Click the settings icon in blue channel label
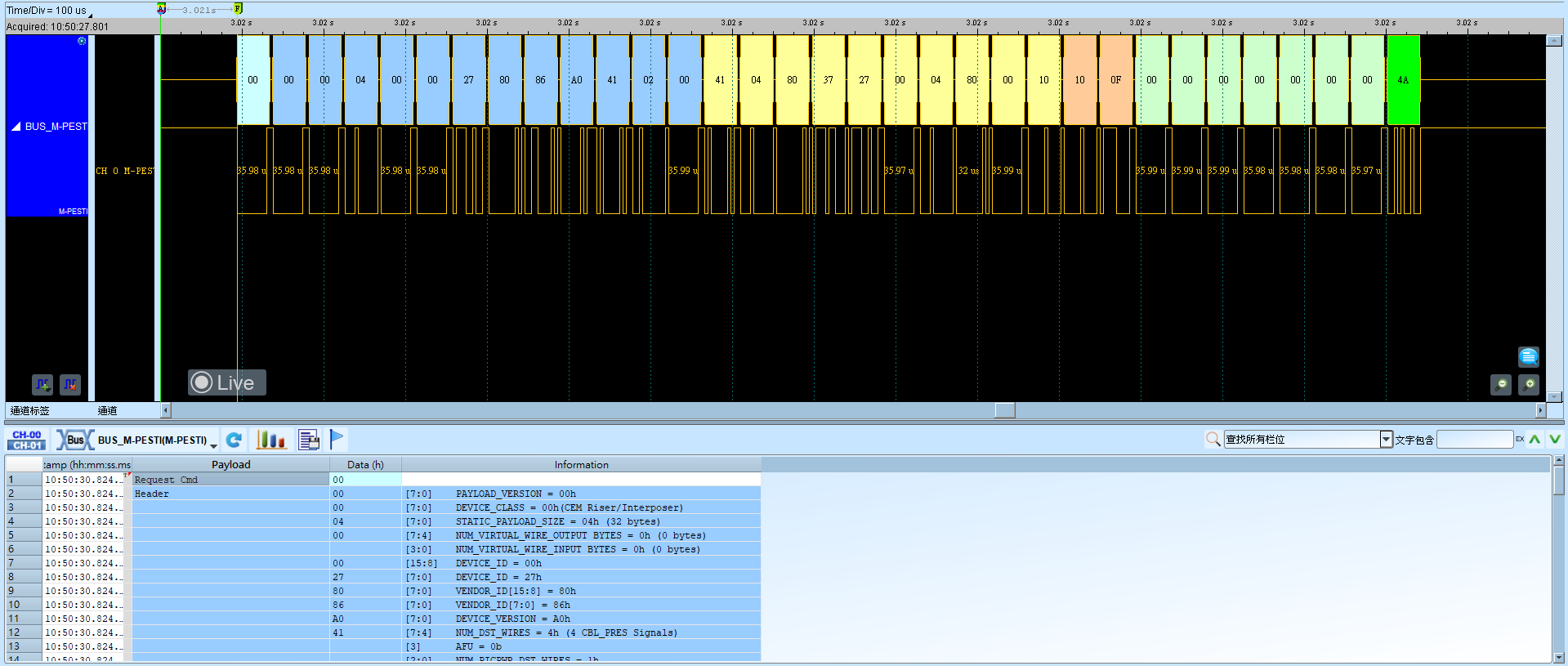This screenshot has height=666, width=1568. (82, 41)
